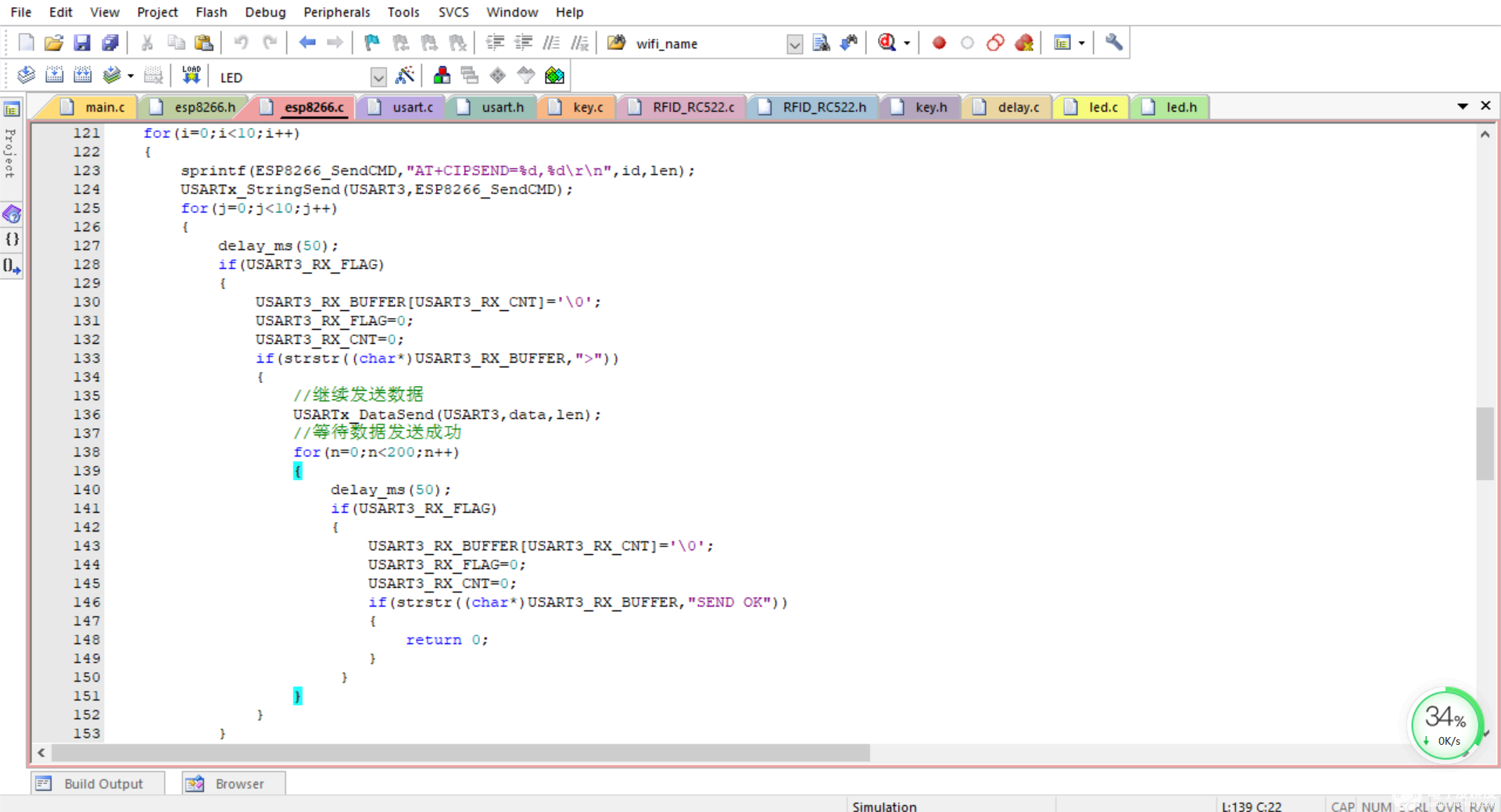
Task: Toggle breakpoint with red circle icon
Action: [x=939, y=43]
